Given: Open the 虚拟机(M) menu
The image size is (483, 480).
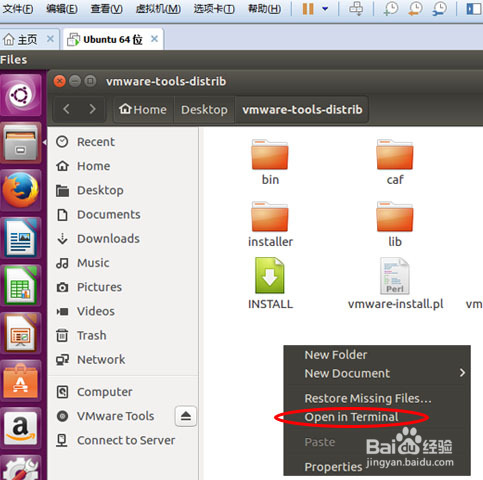Looking at the screenshot, I should point(158,9).
